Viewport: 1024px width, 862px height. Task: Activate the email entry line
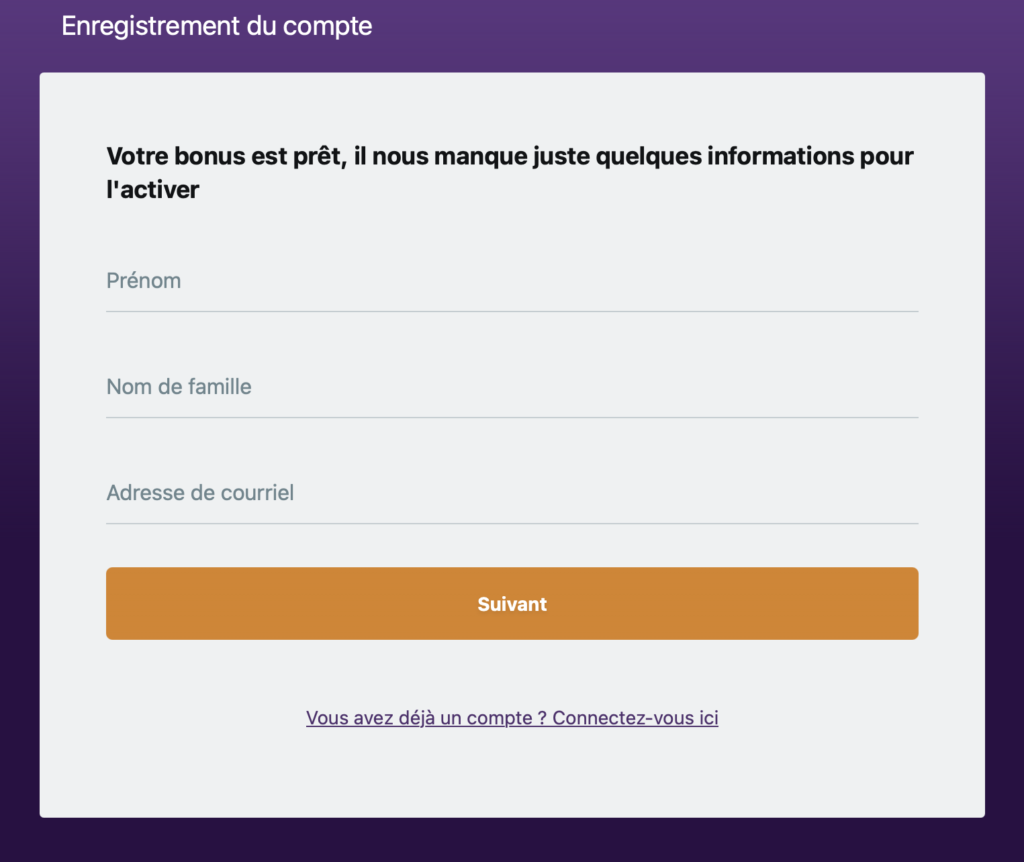512,493
